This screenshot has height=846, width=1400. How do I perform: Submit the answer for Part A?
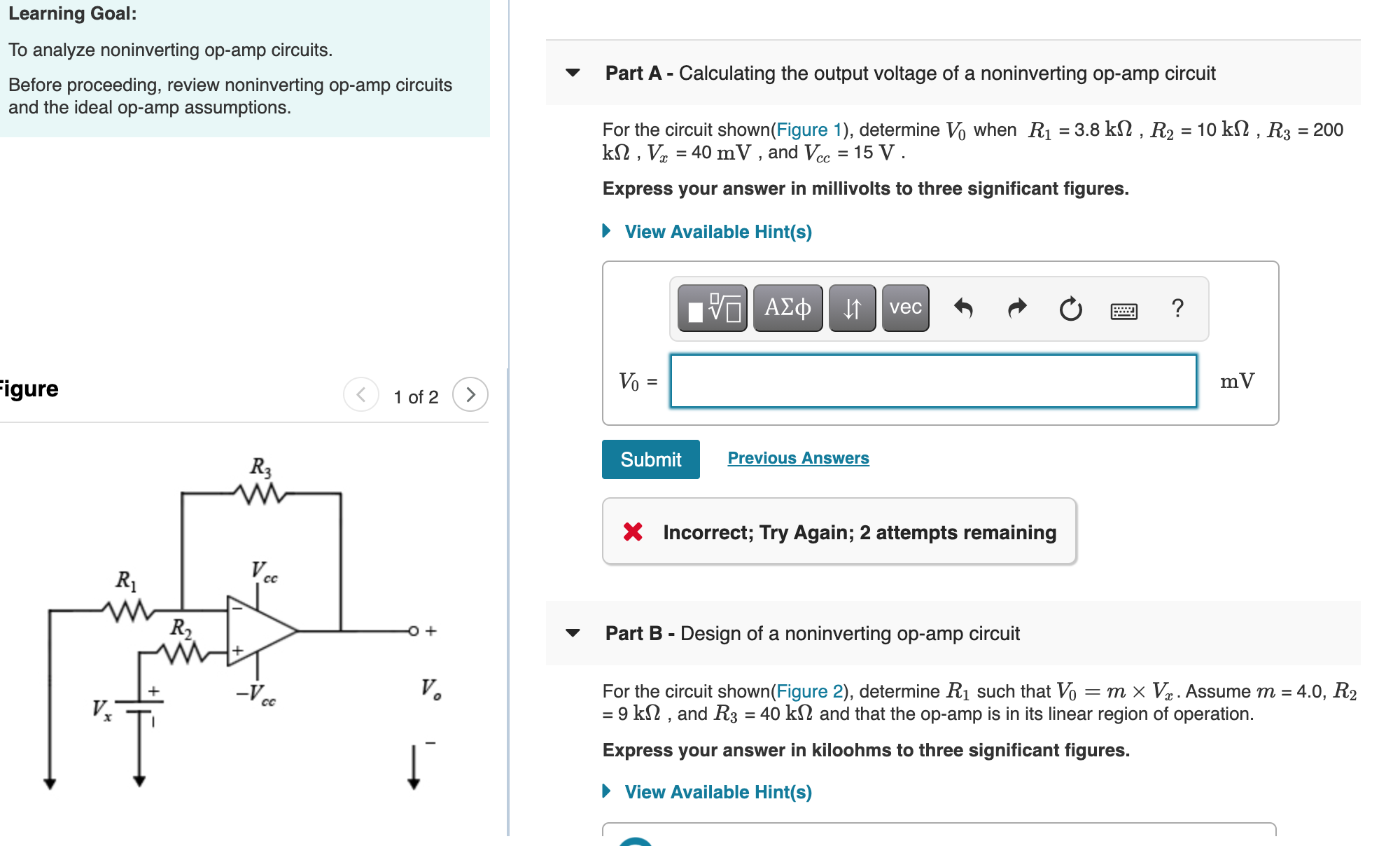click(650, 459)
